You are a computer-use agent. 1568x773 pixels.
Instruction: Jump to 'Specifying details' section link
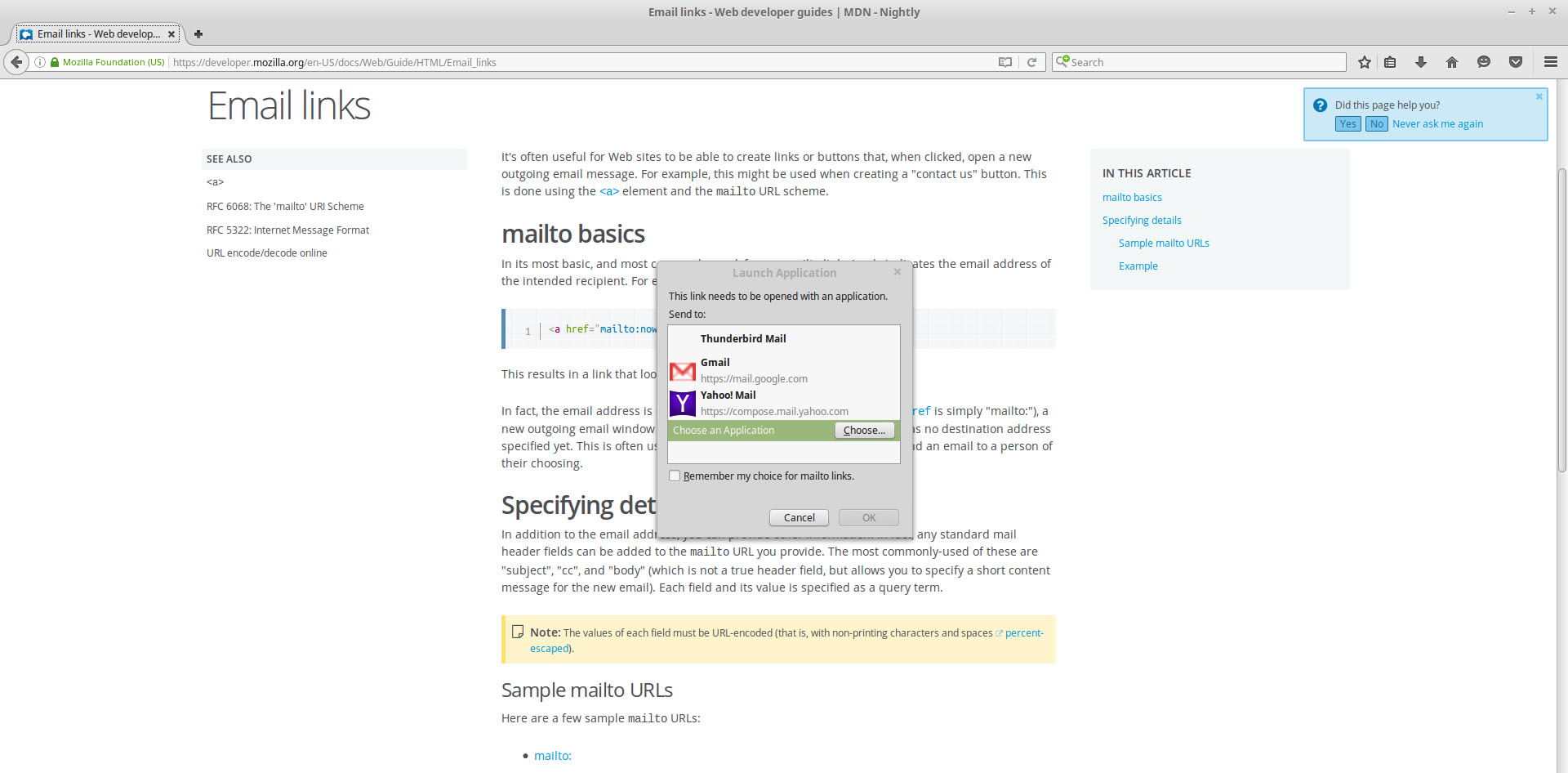[1142, 221]
